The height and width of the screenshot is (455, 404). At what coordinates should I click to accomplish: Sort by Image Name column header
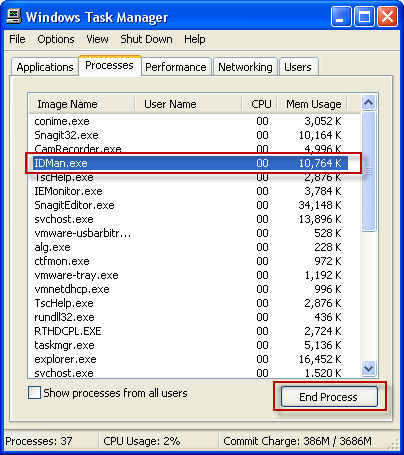coord(82,104)
